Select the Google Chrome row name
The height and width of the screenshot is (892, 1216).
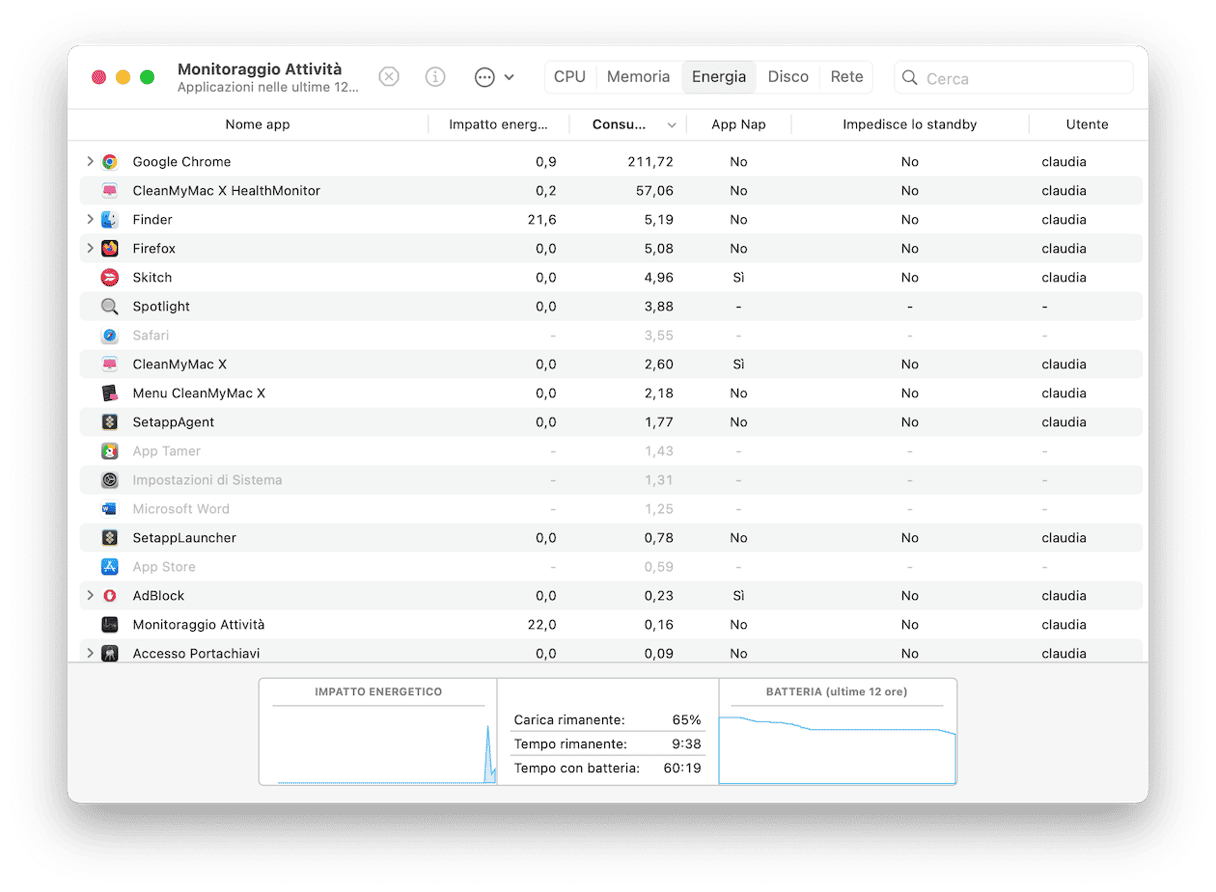click(x=182, y=162)
